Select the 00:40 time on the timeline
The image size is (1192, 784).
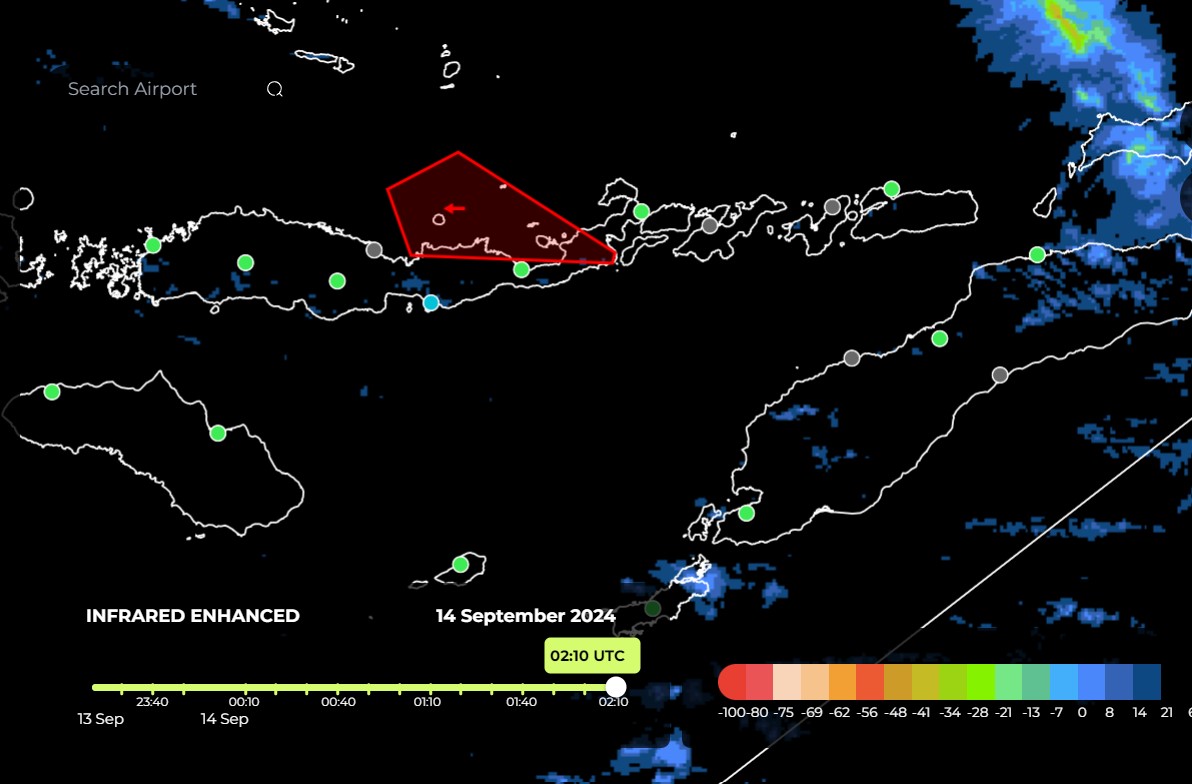(x=338, y=688)
